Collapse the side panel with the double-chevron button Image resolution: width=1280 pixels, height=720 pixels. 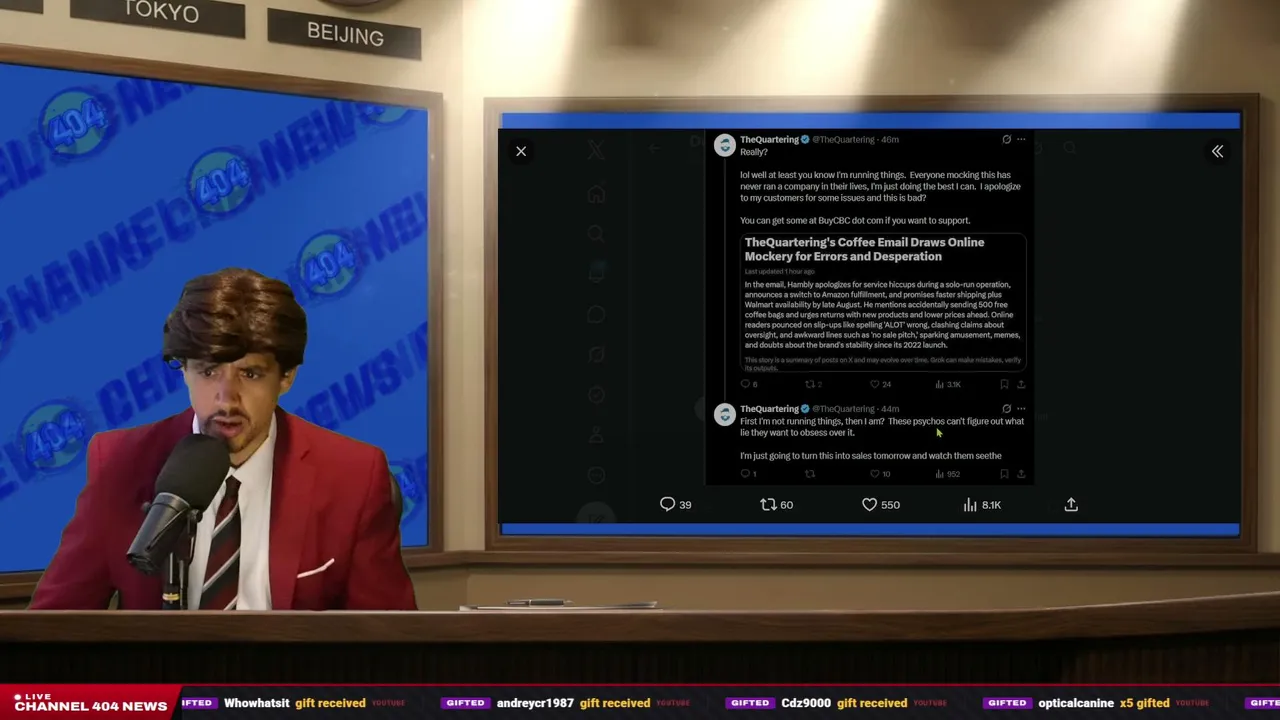tap(1217, 151)
